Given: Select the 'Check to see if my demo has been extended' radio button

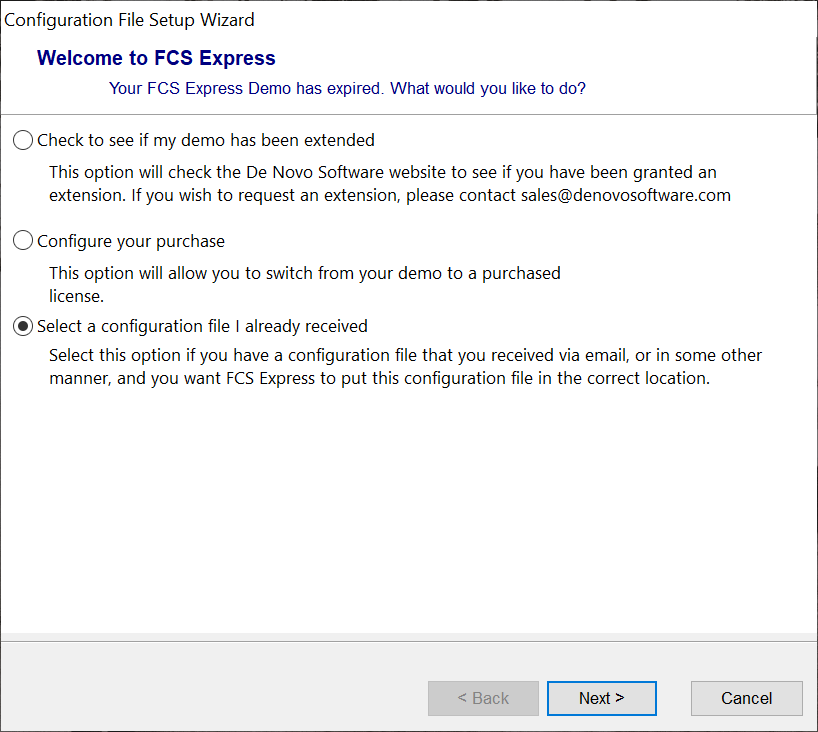Looking at the screenshot, I should (23, 140).
